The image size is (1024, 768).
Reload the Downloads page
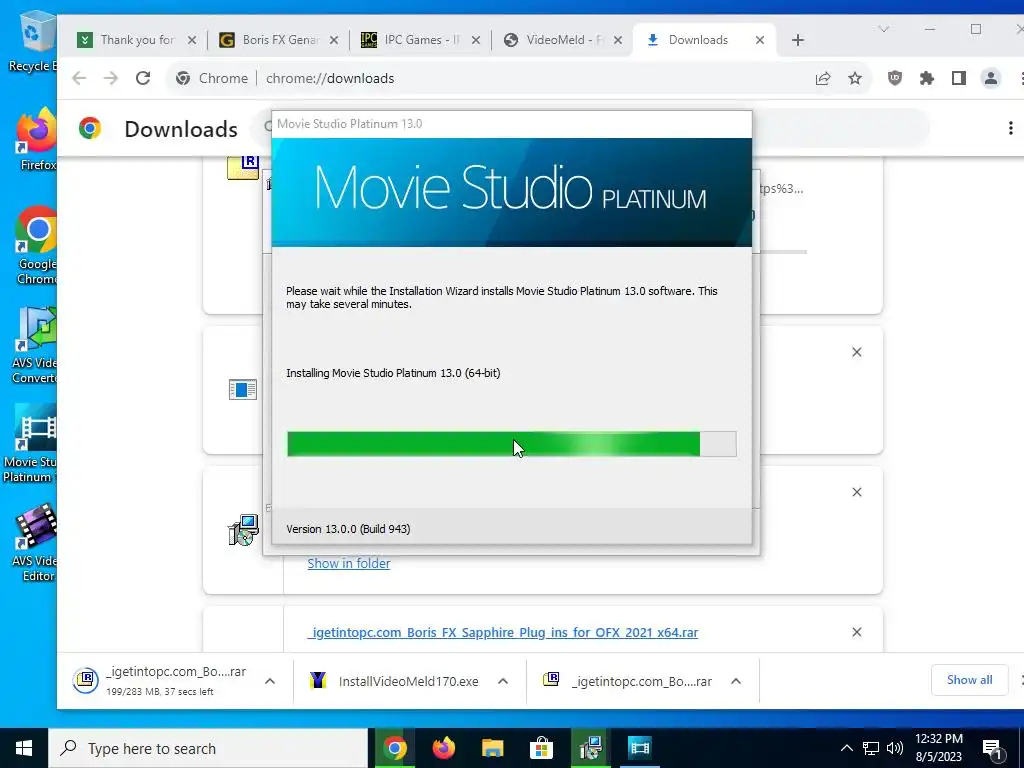point(143,78)
